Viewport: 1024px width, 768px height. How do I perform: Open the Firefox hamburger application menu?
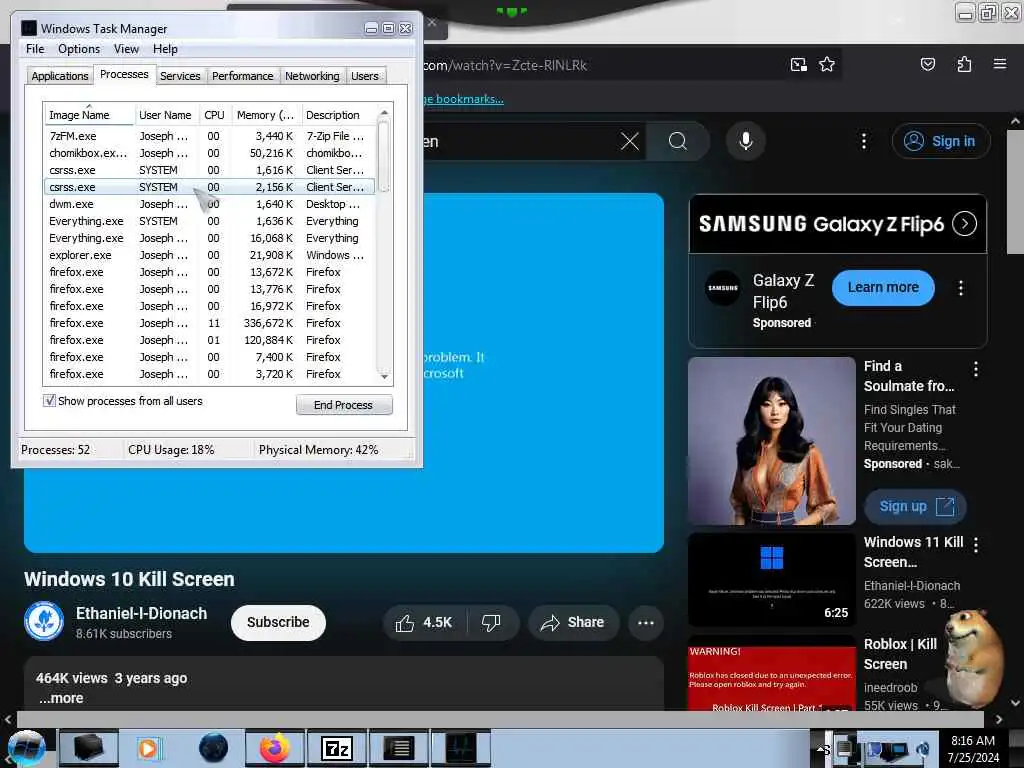[x=999, y=64]
